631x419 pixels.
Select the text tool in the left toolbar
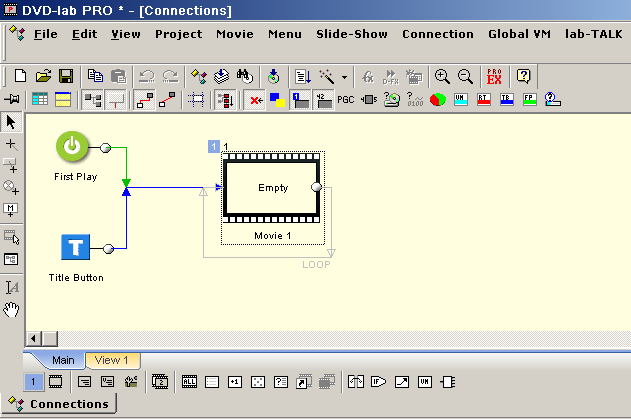12,287
